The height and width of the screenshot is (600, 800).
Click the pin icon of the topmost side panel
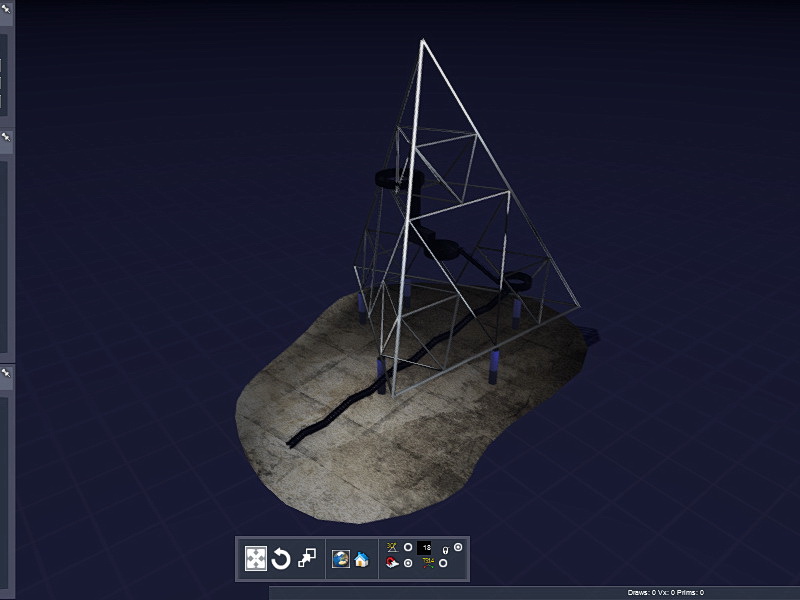6,9
